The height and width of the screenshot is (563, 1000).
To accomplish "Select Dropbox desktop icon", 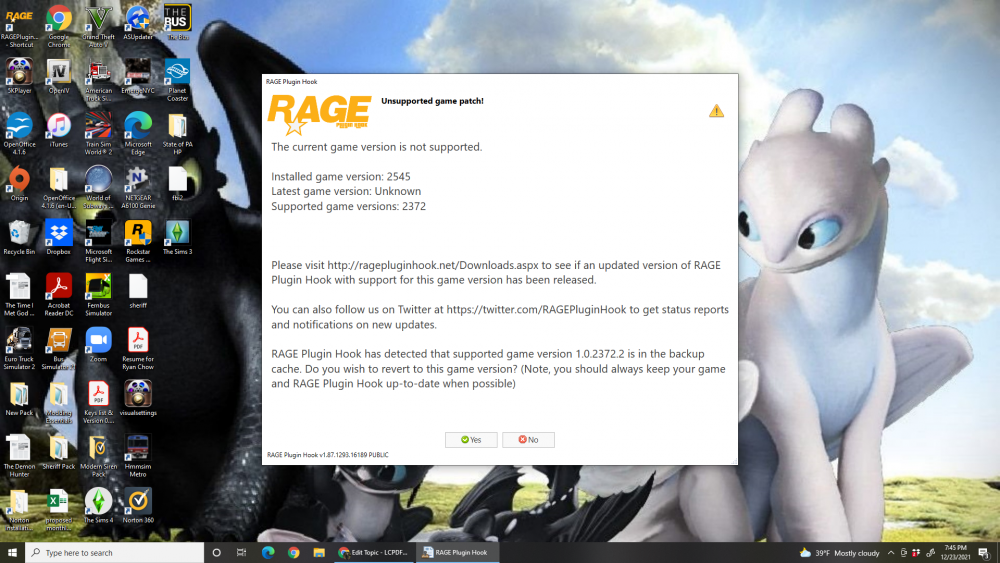I will pyautogui.click(x=59, y=237).
